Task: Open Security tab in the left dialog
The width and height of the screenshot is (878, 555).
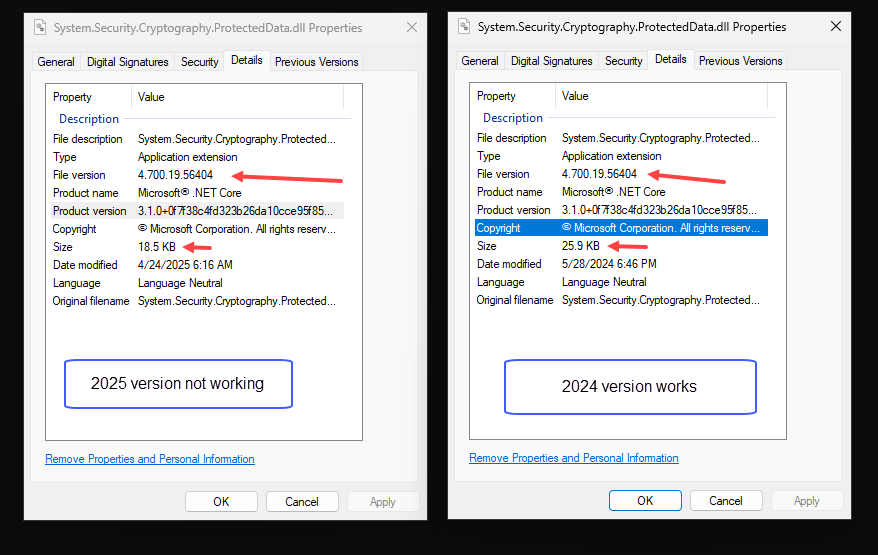Action: (199, 62)
